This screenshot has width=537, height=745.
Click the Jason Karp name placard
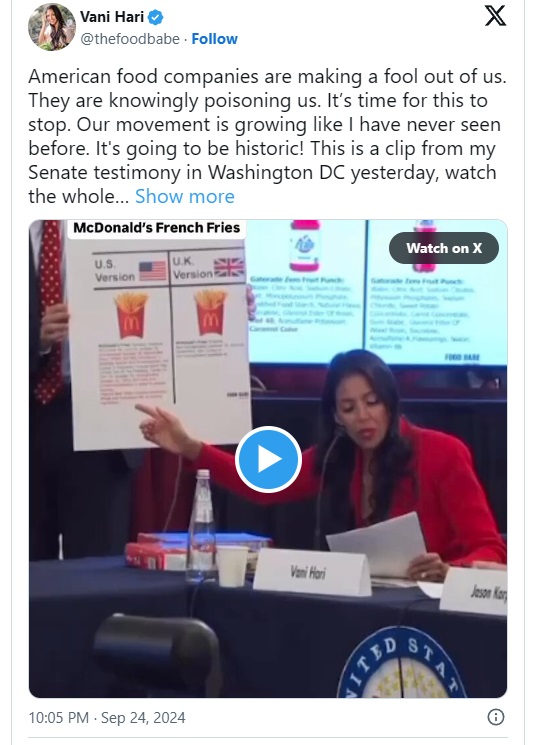pos(473,591)
